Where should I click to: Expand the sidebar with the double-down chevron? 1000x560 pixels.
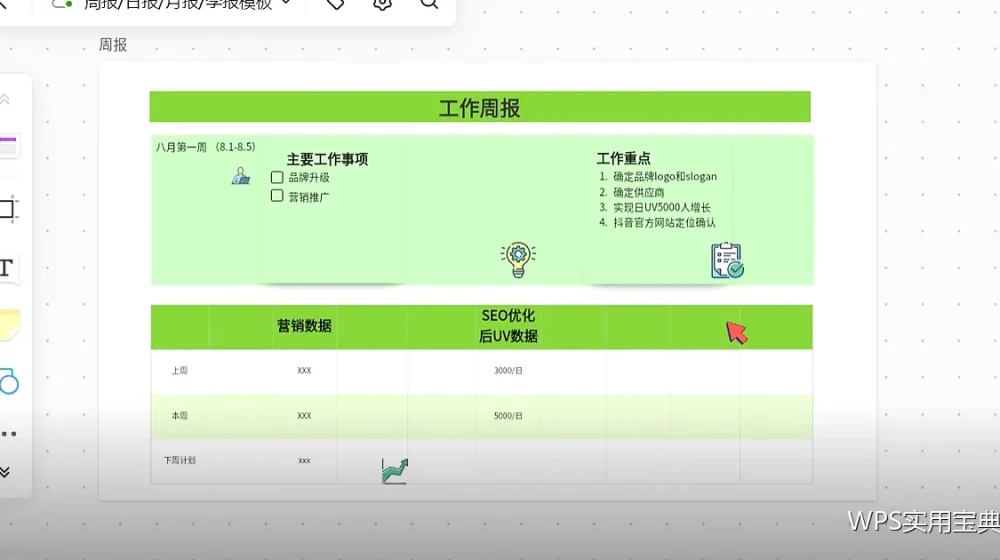(x=4, y=472)
